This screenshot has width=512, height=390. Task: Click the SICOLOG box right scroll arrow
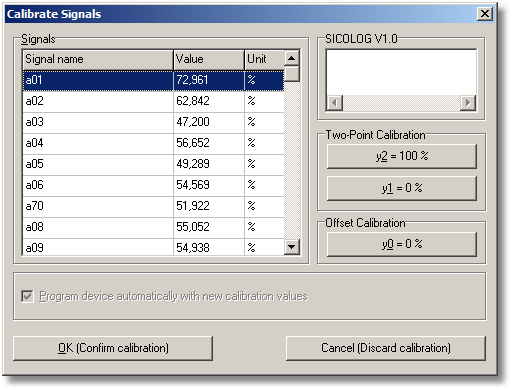click(x=468, y=102)
